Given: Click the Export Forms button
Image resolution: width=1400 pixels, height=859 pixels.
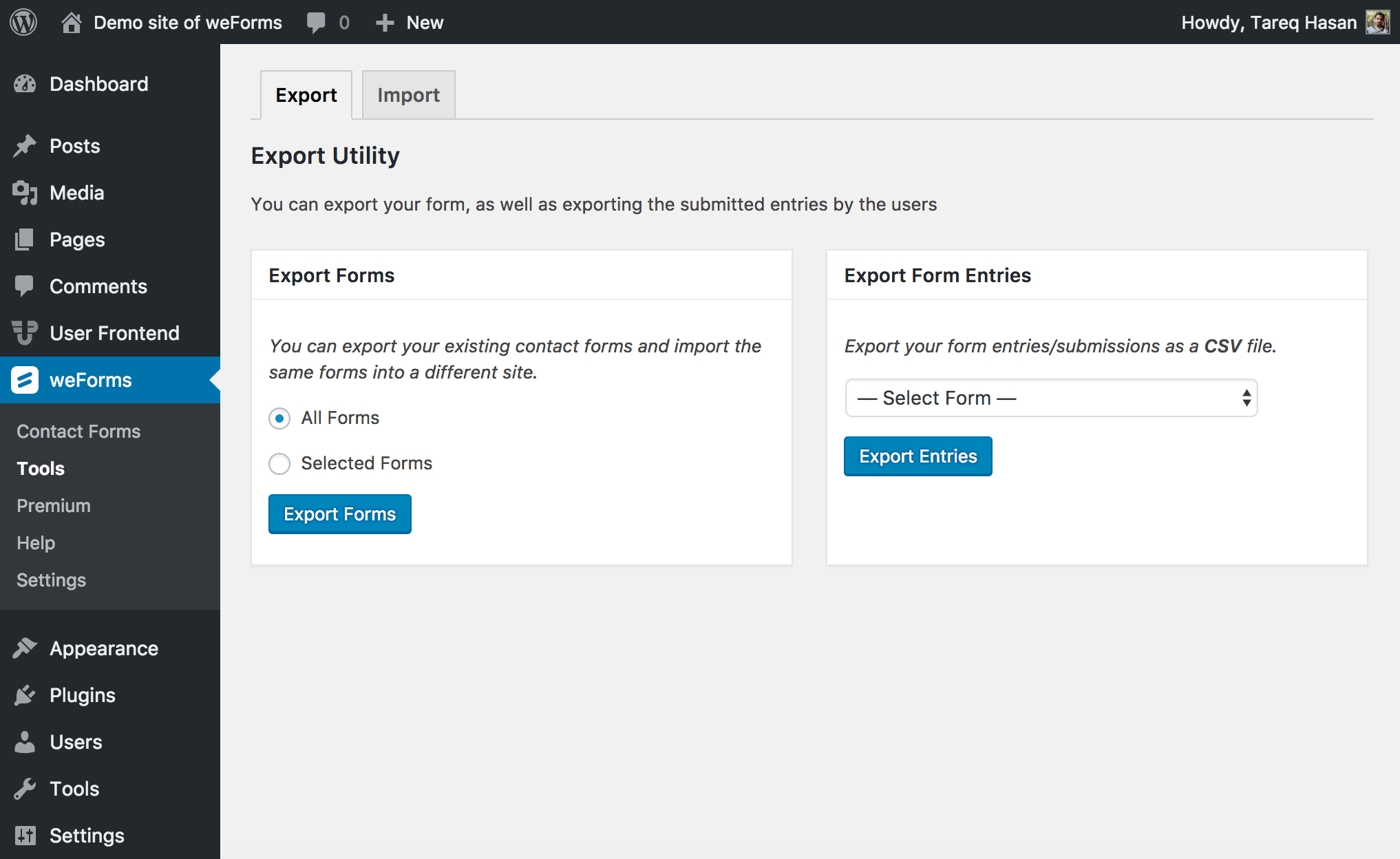Looking at the screenshot, I should point(339,513).
